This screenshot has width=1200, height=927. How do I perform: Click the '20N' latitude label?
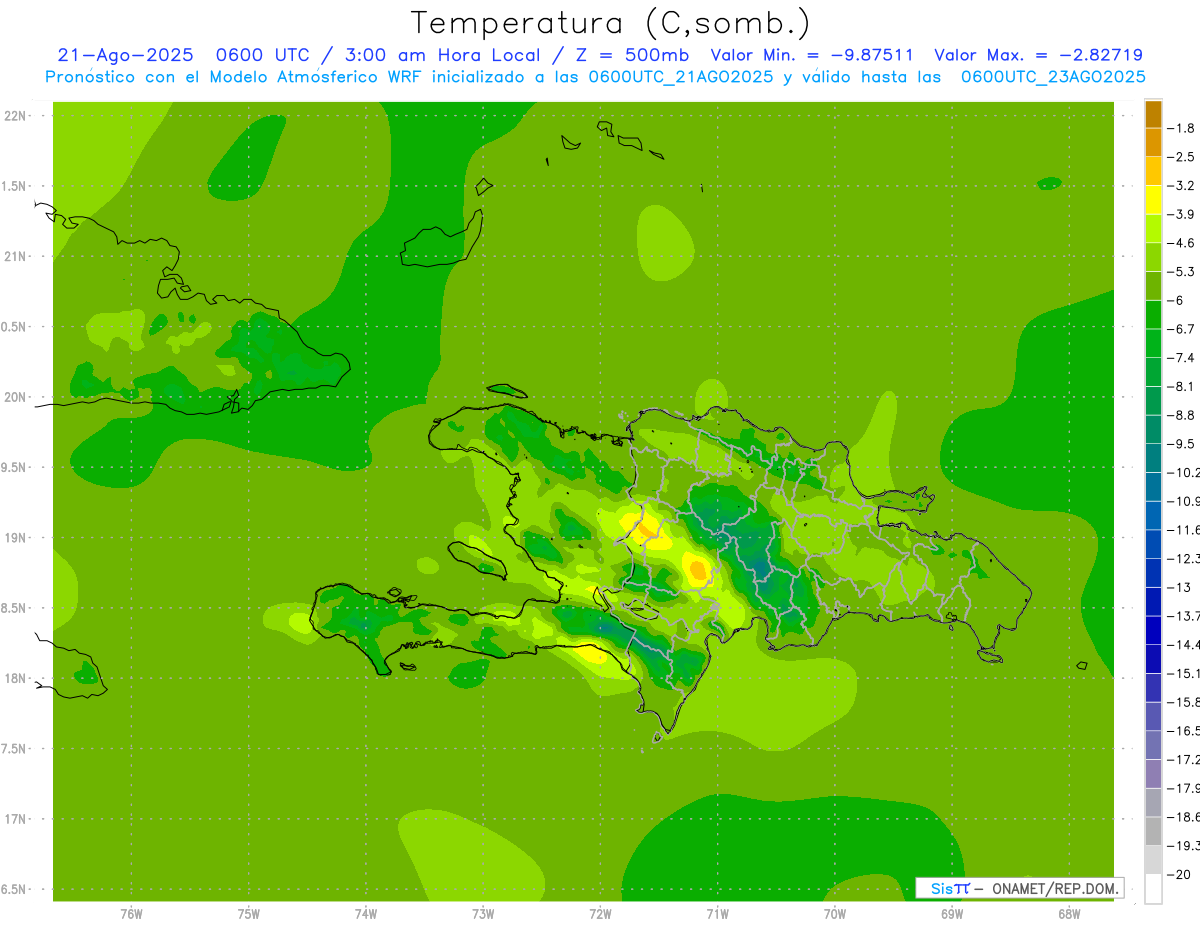click(x=15, y=397)
